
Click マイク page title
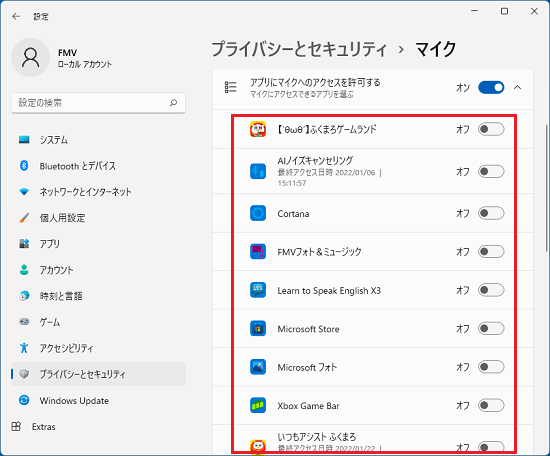[436, 49]
